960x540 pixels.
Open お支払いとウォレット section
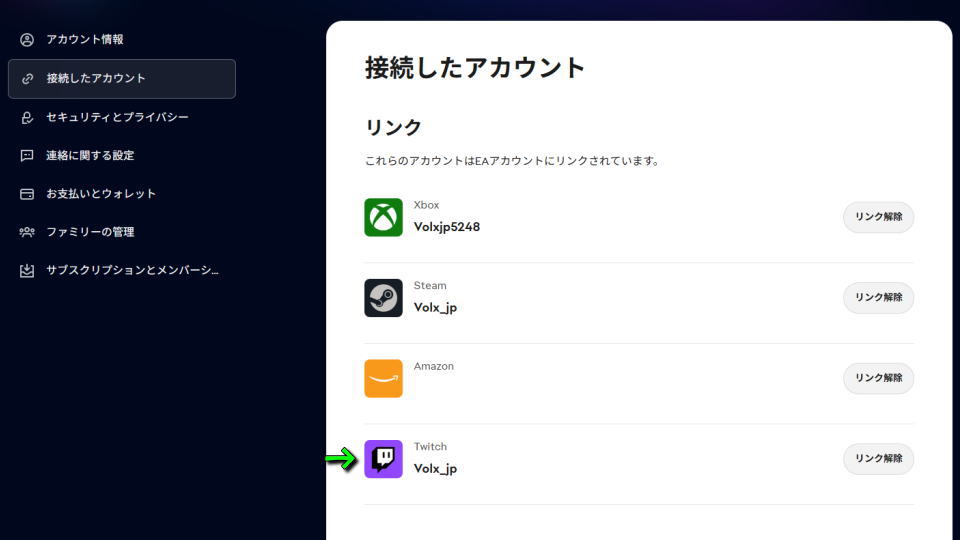(101, 194)
